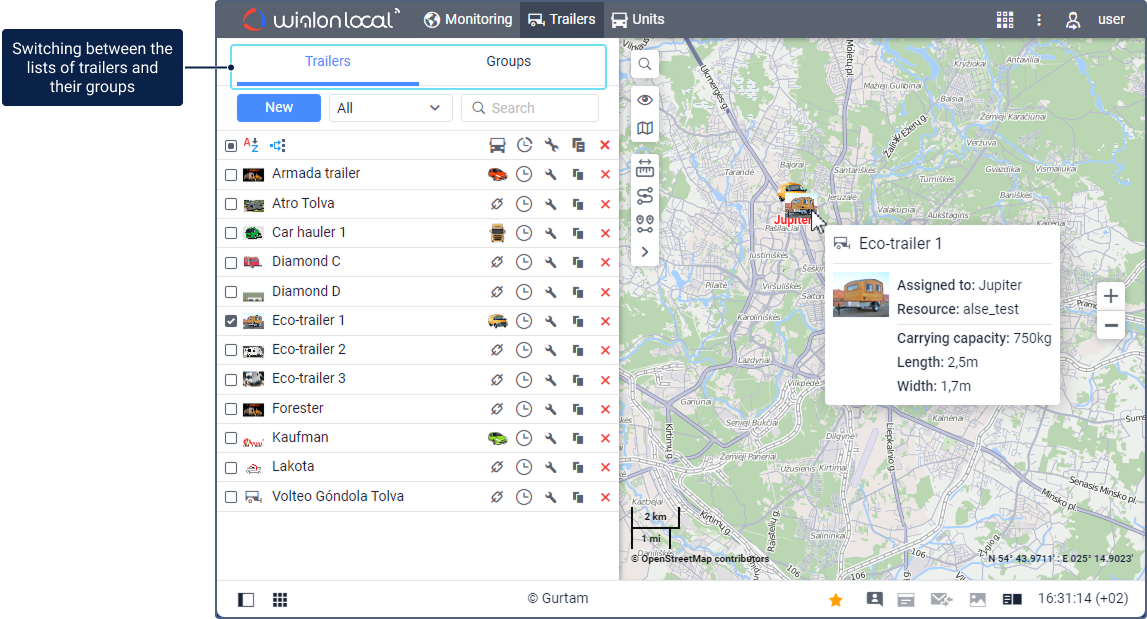Open the three-dot more menu
The height and width of the screenshot is (619, 1147).
click(x=1039, y=20)
